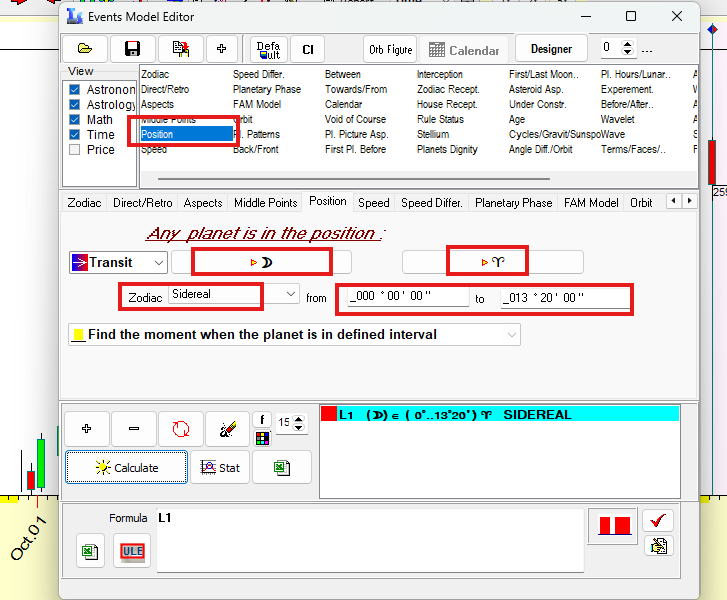Enable the Price view checkbox
This screenshot has height=600, width=727.
[x=74, y=150]
